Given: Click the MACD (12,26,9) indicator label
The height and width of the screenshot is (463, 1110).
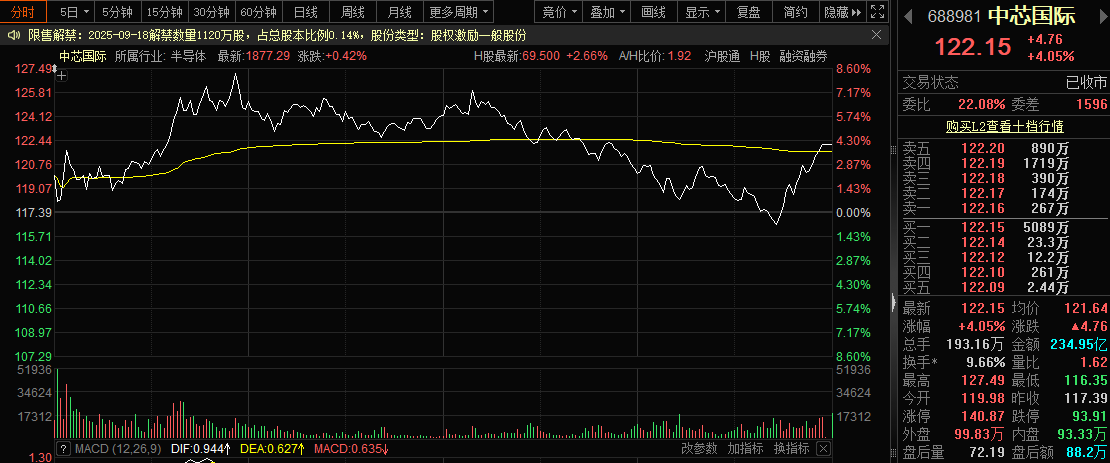Looking at the screenshot, I should click(119, 449).
